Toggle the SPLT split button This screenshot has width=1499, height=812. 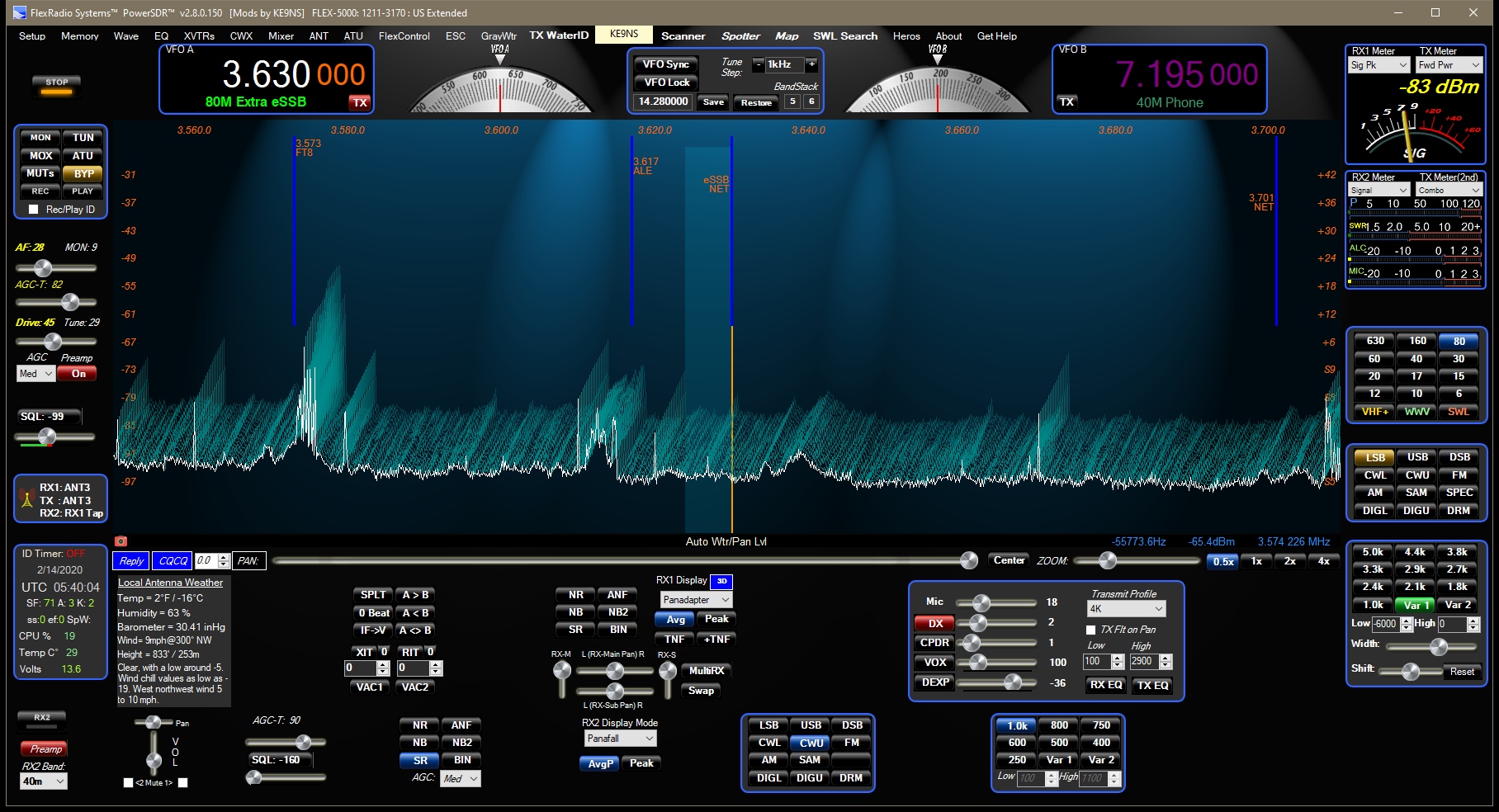coord(372,595)
